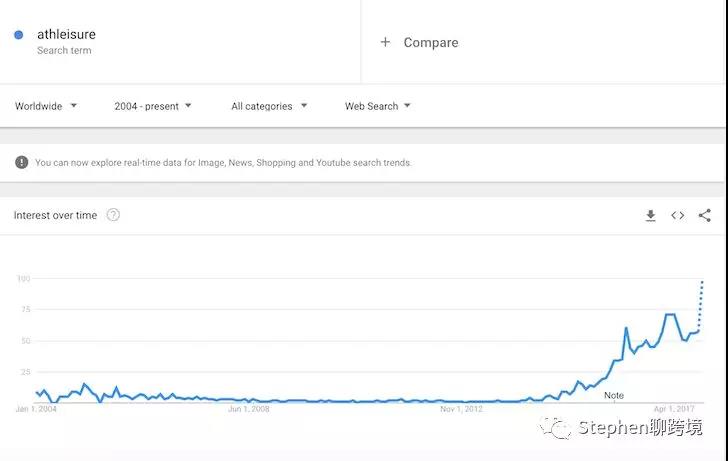Open the 2004 - present time range dropdown
Screen dimensions: 728x461
point(153,106)
